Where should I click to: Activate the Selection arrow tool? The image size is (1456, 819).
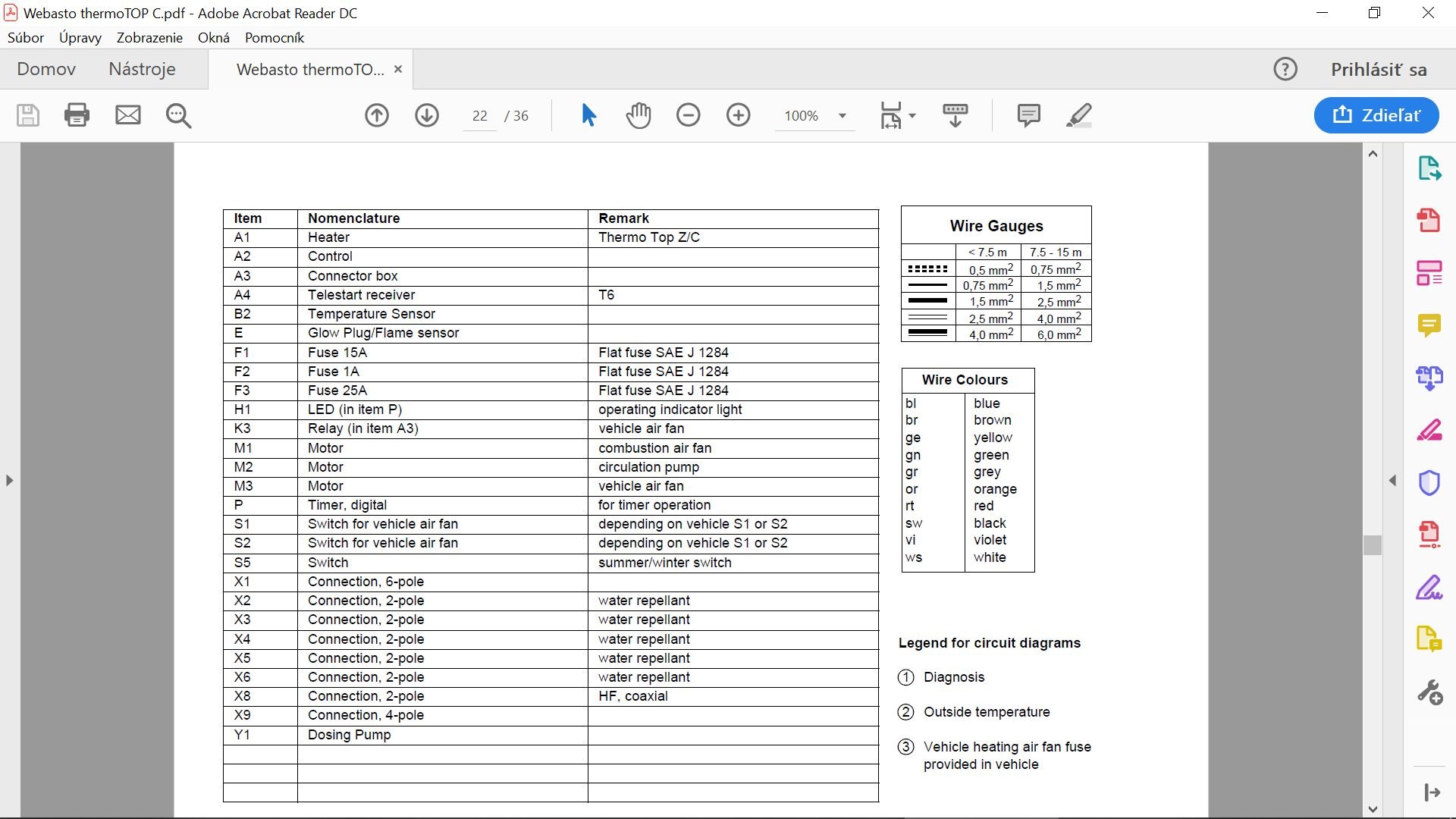point(588,115)
